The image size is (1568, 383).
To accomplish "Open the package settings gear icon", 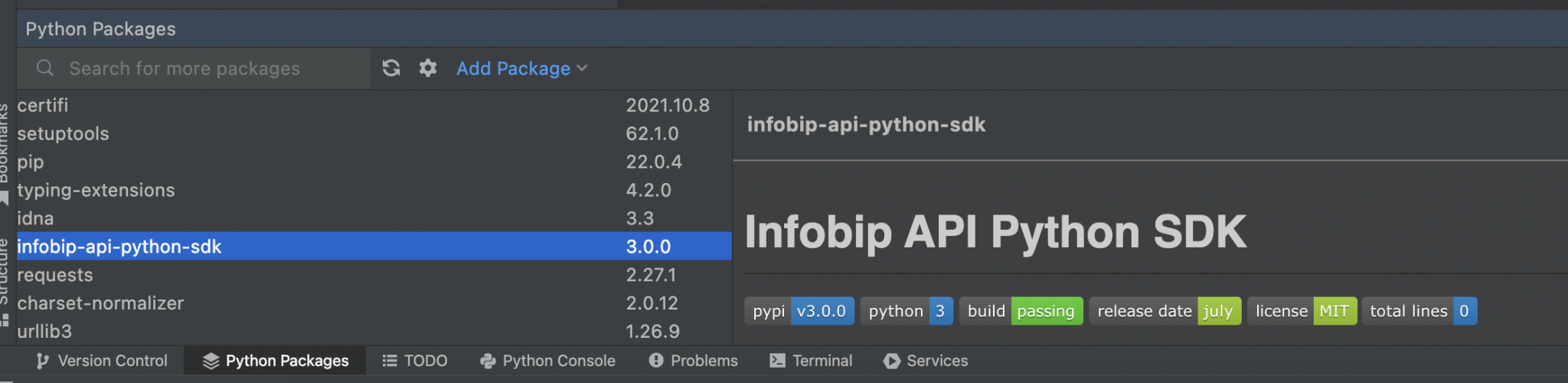I will click(428, 68).
